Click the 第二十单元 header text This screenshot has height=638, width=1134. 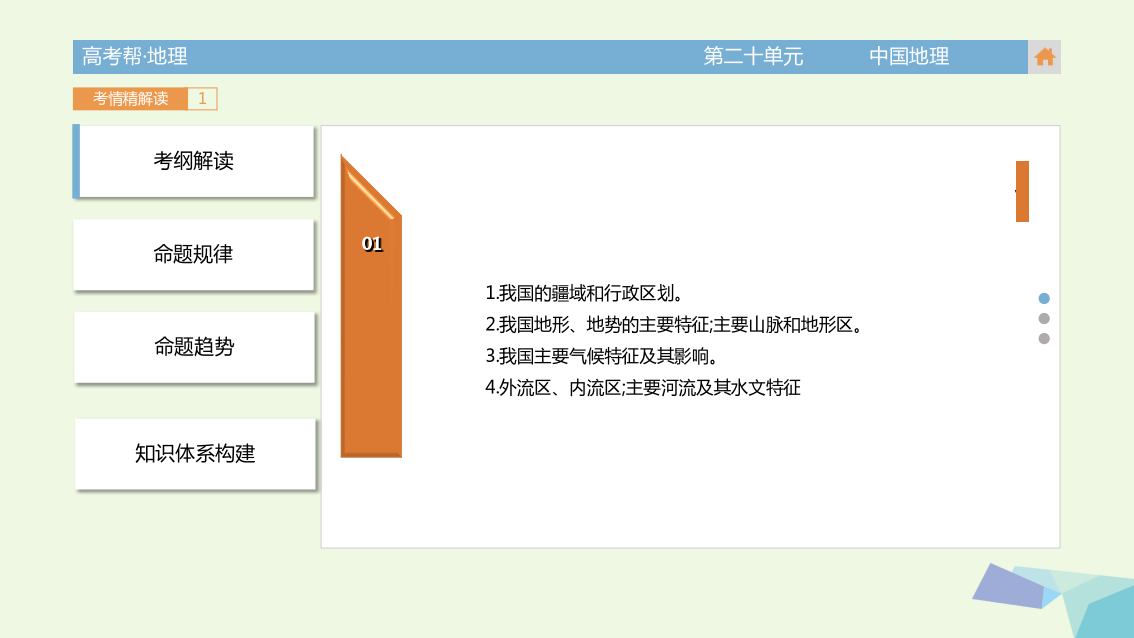[x=753, y=56]
